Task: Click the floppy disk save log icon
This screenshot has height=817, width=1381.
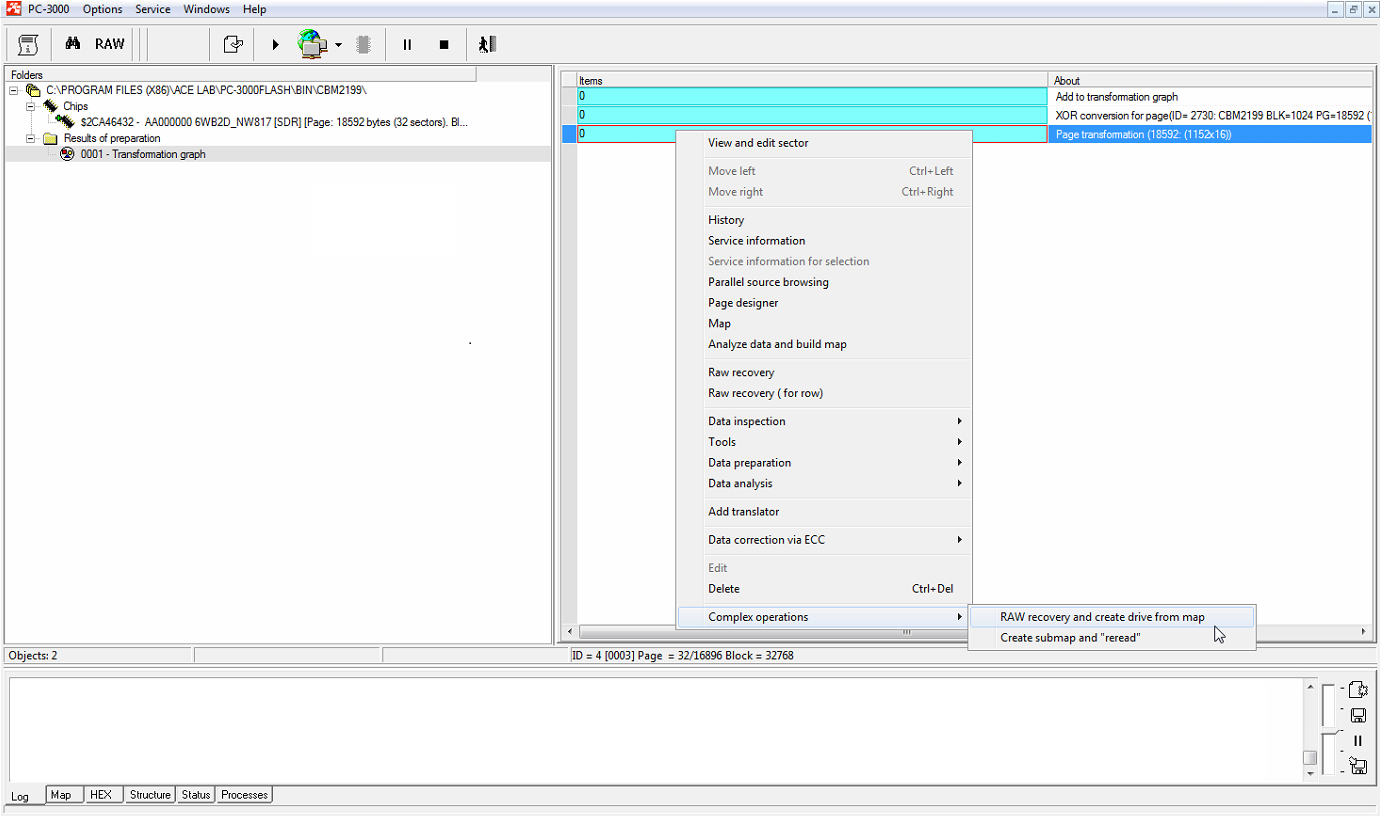Action: [1358, 715]
